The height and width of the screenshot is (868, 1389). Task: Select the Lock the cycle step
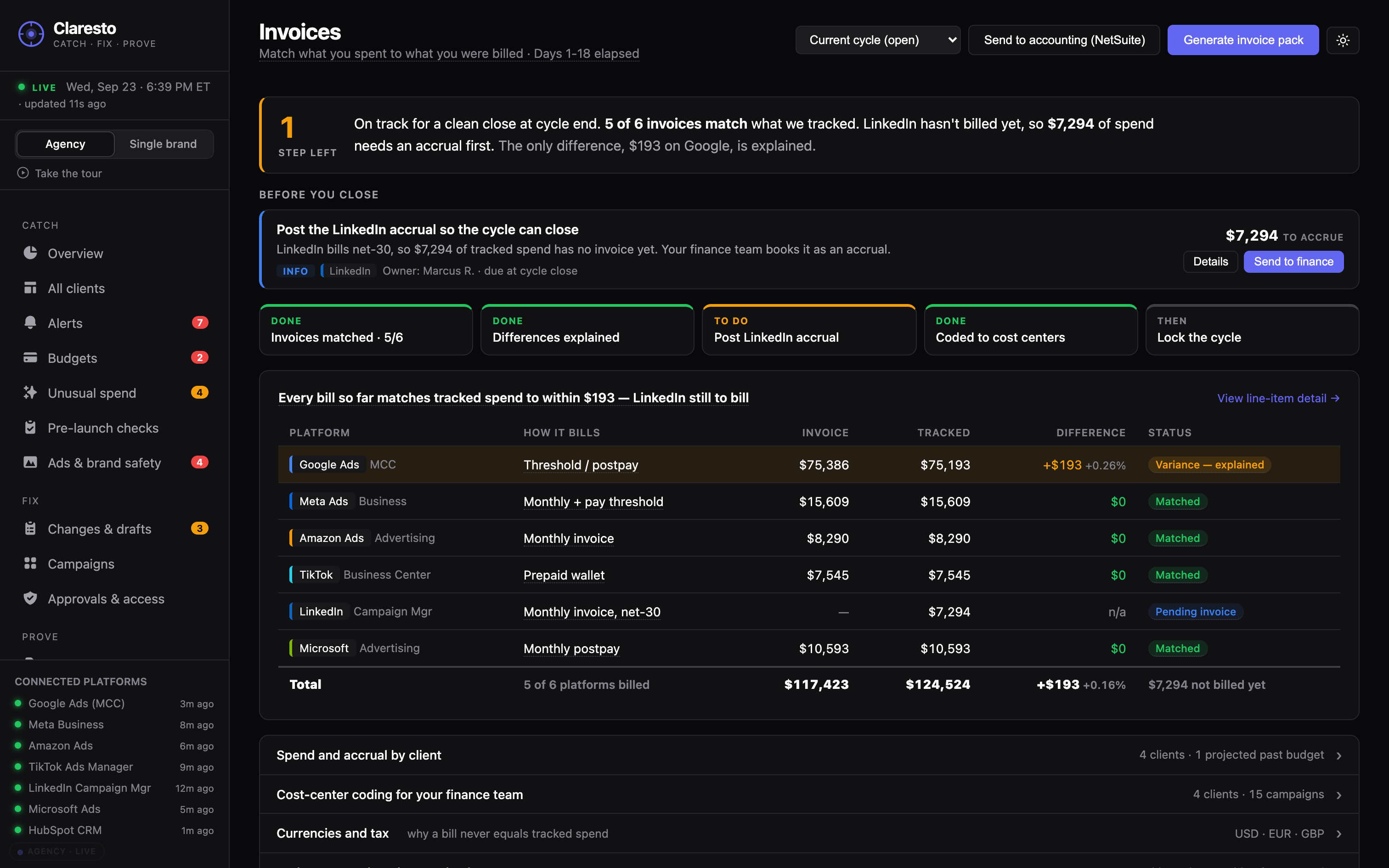coord(1253,330)
